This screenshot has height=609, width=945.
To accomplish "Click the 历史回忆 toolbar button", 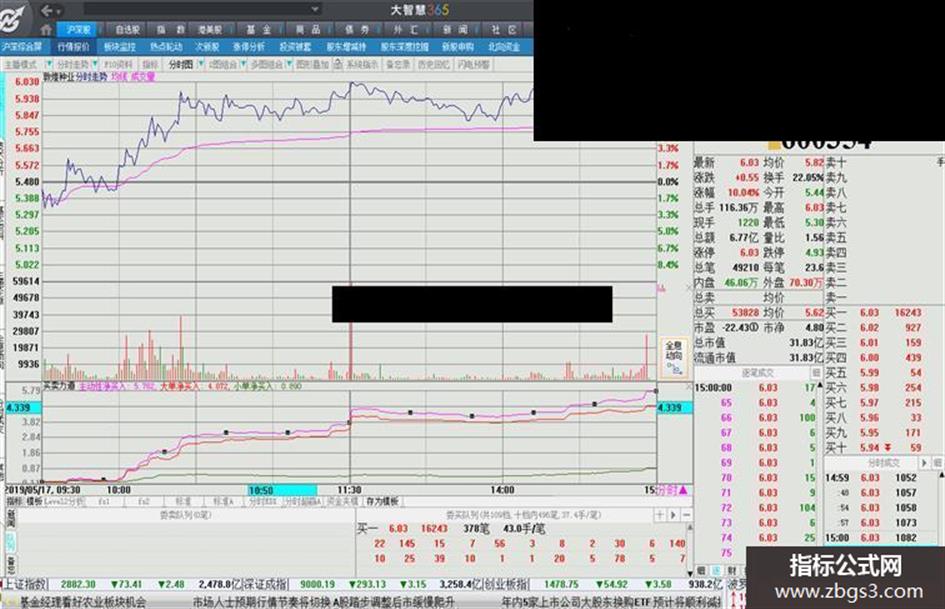I will coord(433,64).
